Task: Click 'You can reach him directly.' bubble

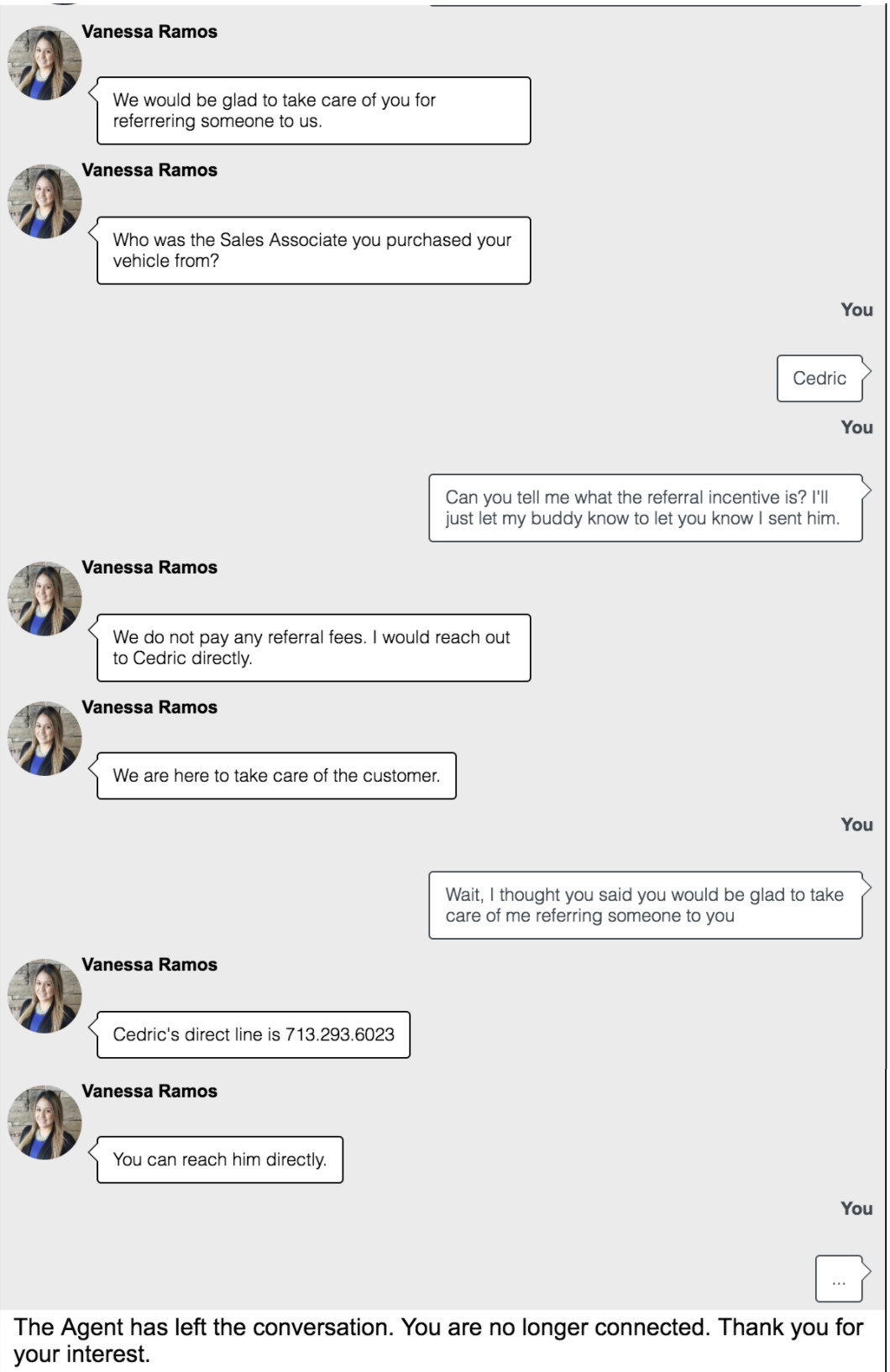Action: click(x=220, y=1160)
